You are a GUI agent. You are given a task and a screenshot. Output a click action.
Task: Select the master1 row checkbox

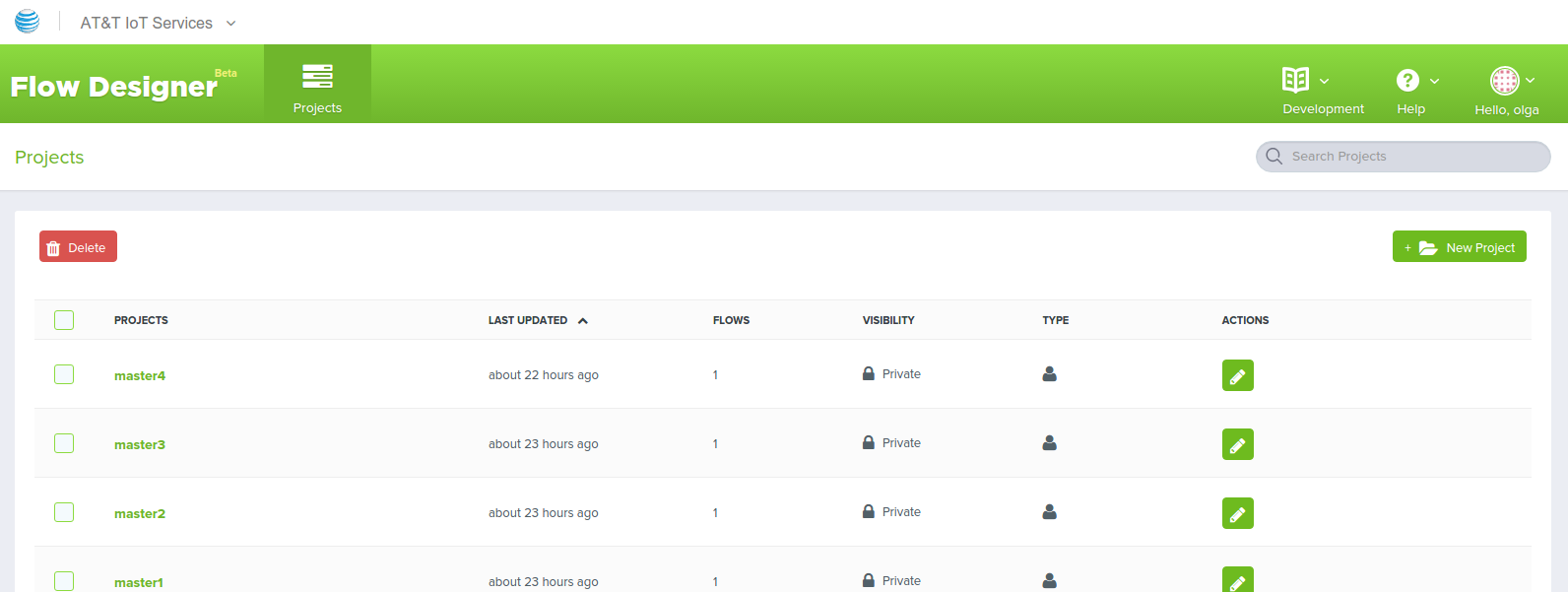[x=64, y=581]
